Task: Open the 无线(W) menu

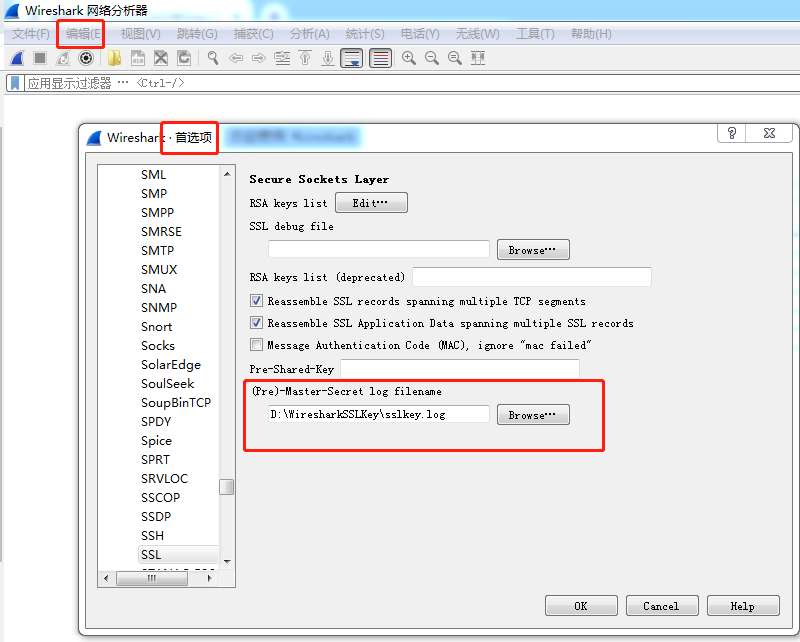Action: pos(478,34)
